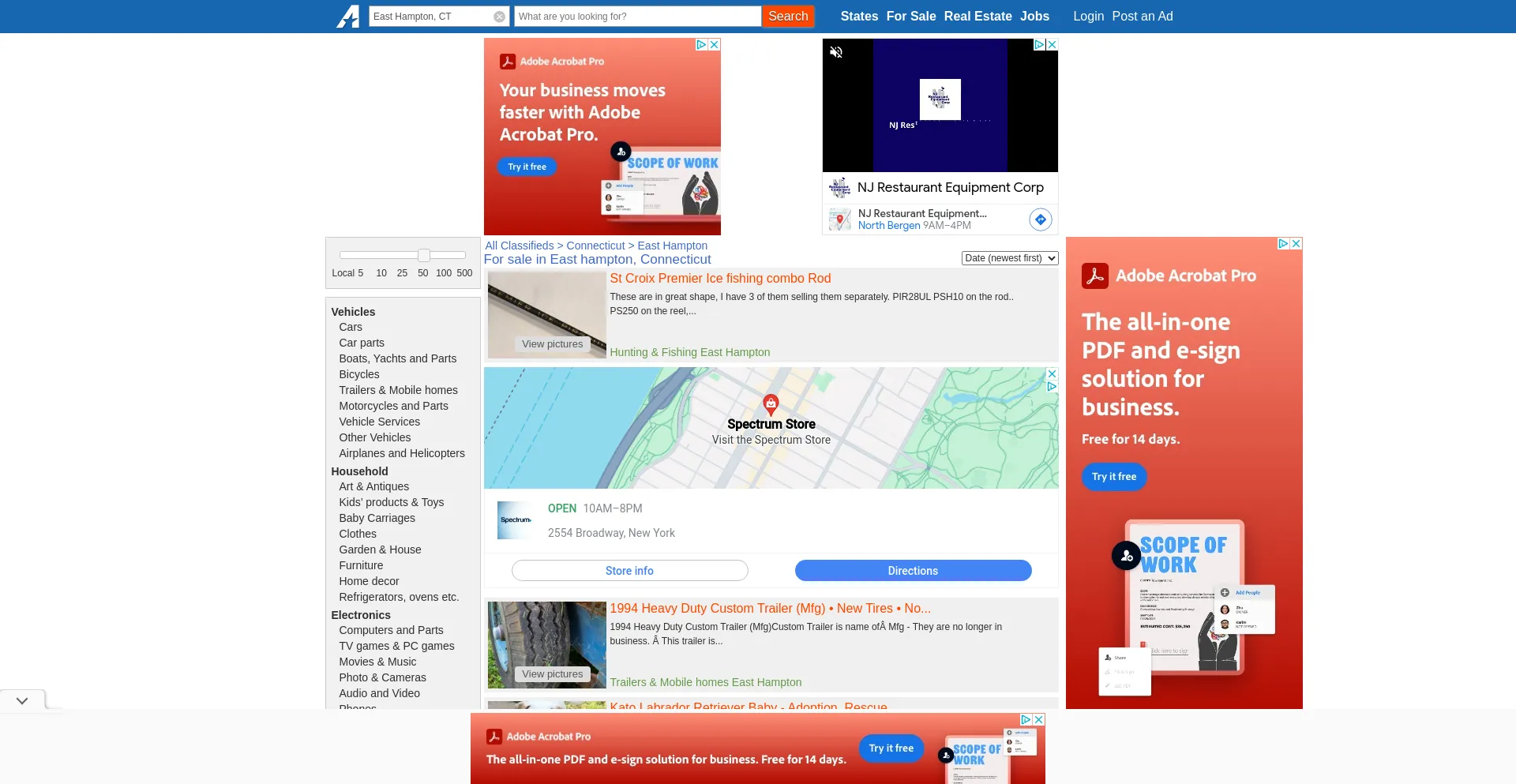Screen dimensions: 1516x784
Task: Close the NJ Restaurant Equipment ad
Action: click(x=1052, y=45)
